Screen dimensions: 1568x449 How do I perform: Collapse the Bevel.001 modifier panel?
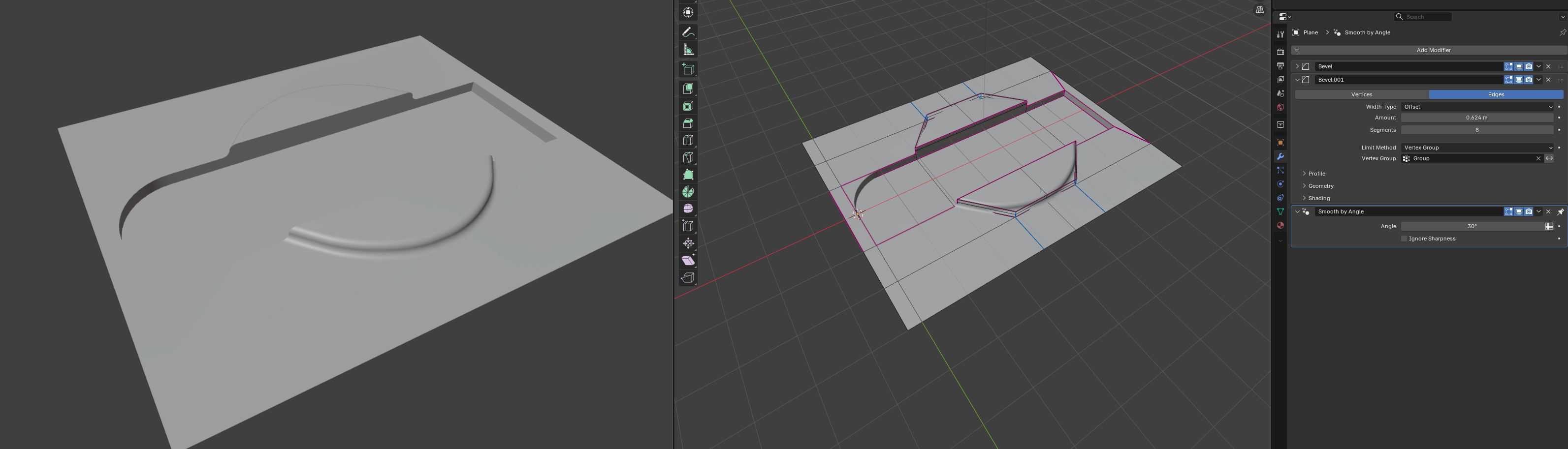click(x=1297, y=80)
